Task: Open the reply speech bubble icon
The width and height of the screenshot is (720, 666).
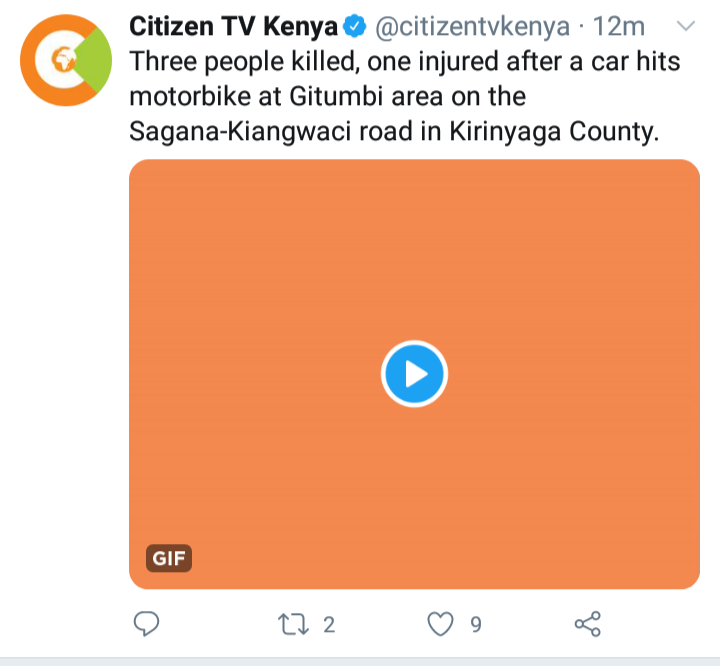Action: [x=146, y=624]
